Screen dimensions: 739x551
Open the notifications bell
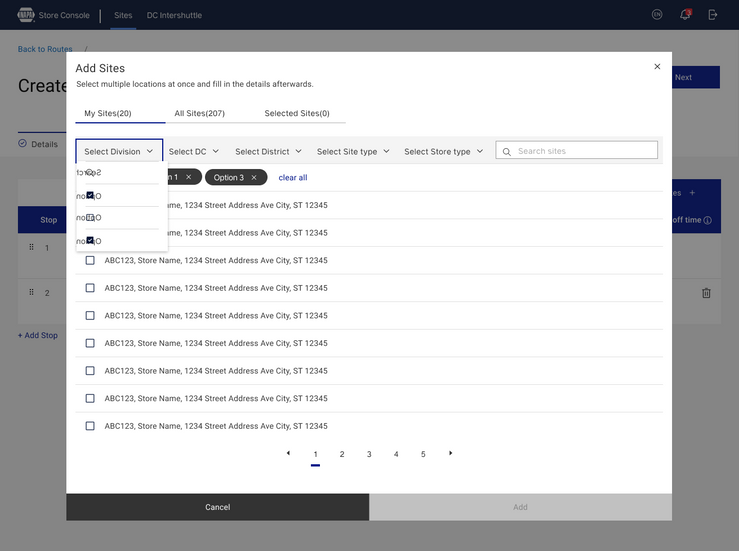pos(685,15)
